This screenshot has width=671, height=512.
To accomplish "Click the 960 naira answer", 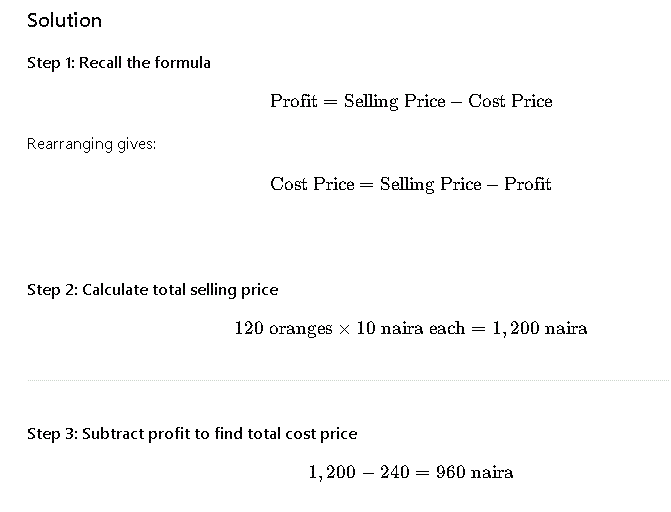I will point(475,473).
